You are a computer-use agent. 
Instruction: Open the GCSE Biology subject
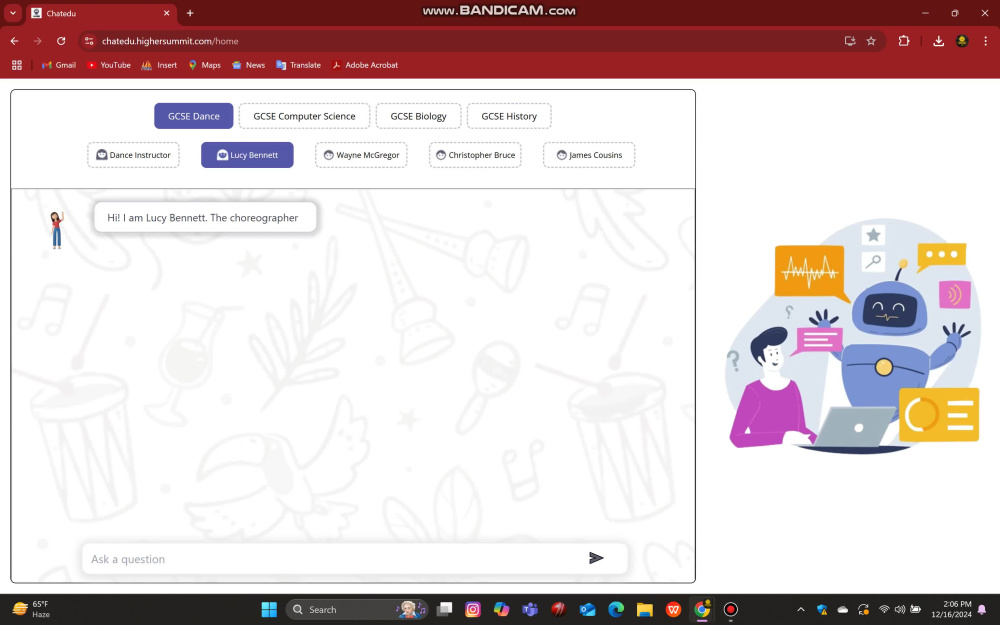[x=418, y=116]
